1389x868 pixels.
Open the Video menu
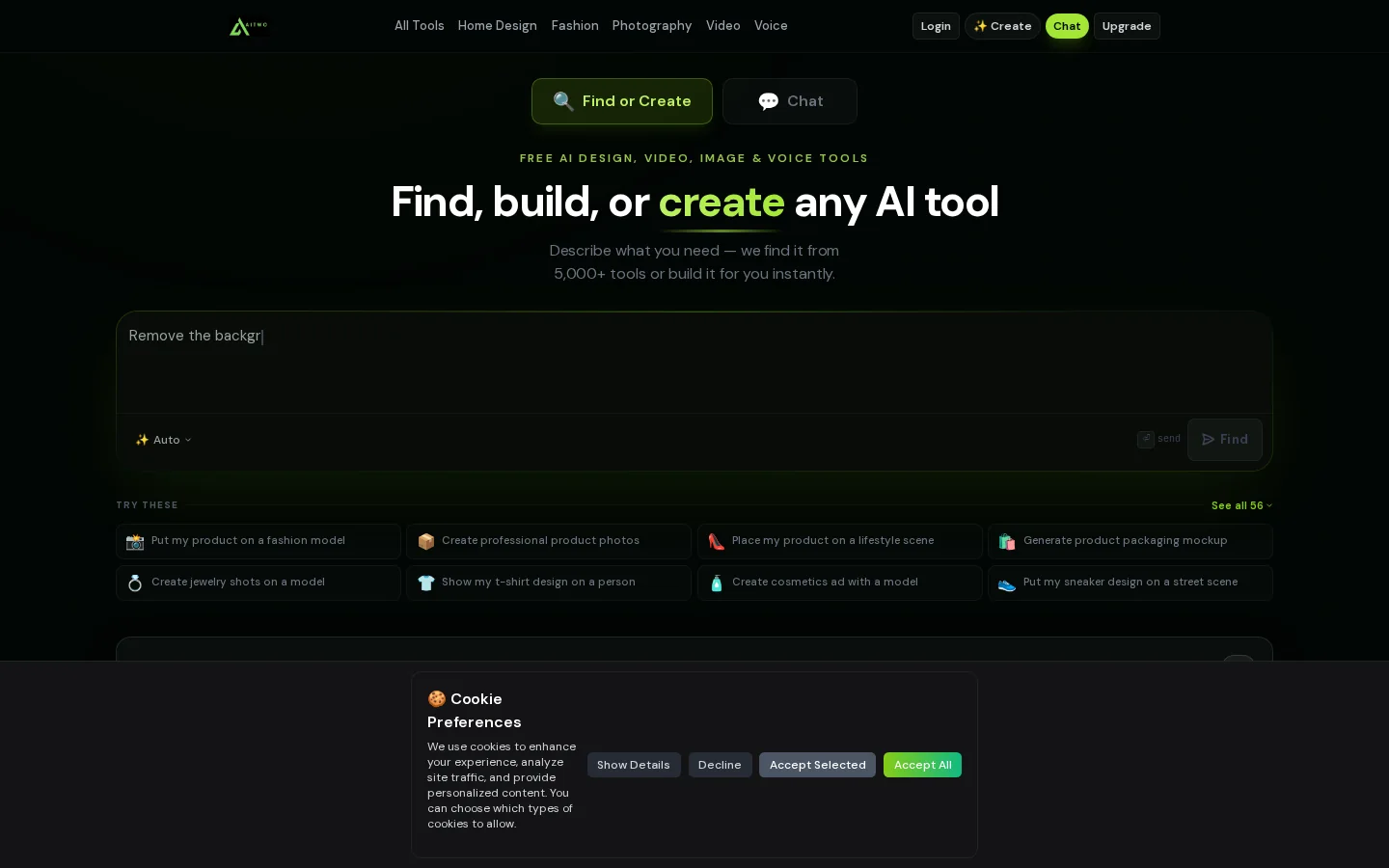tap(723, 26)
